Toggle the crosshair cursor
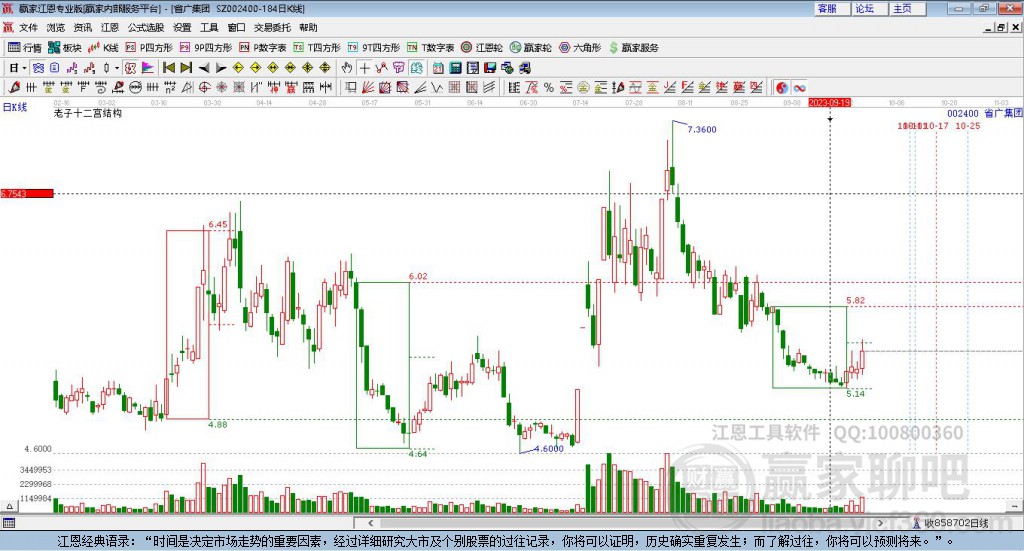 point(364,68)
